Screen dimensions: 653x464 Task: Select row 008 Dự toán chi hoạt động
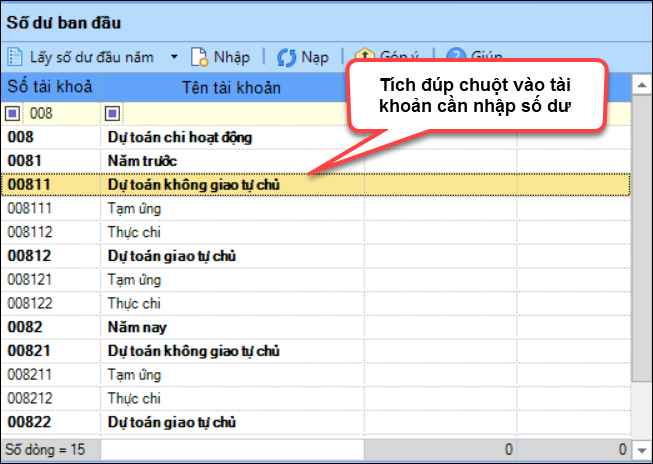pos(180,137)
